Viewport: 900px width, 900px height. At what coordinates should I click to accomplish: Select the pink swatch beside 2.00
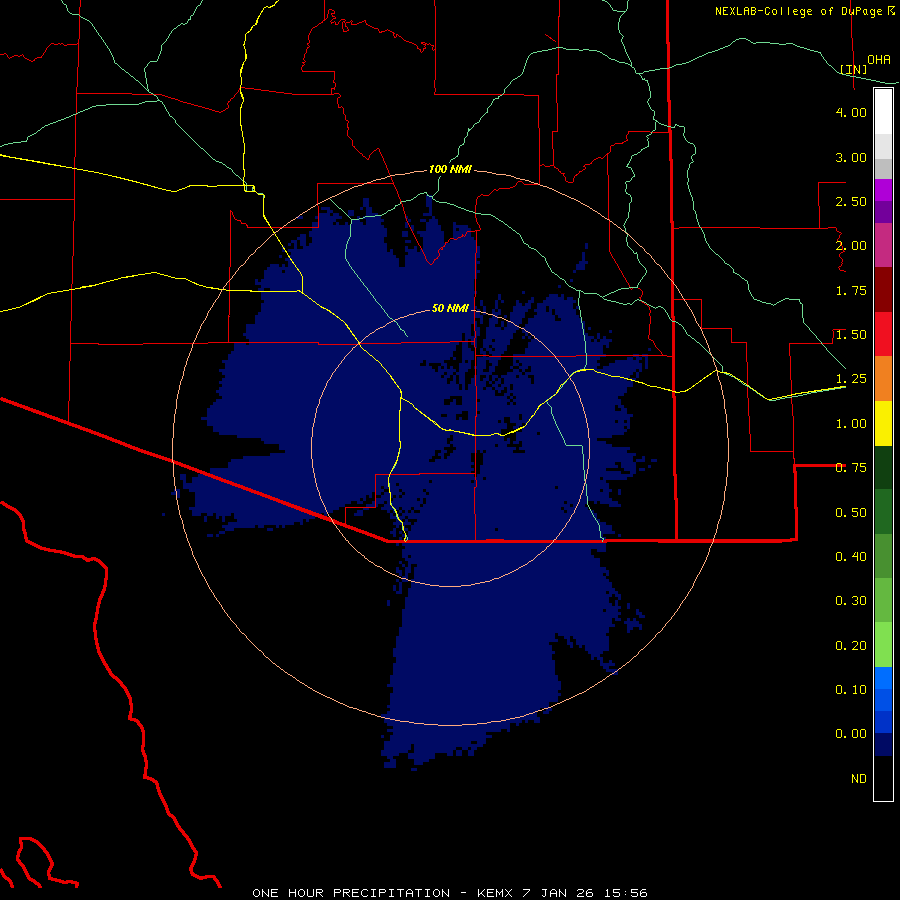pos(883,245)
